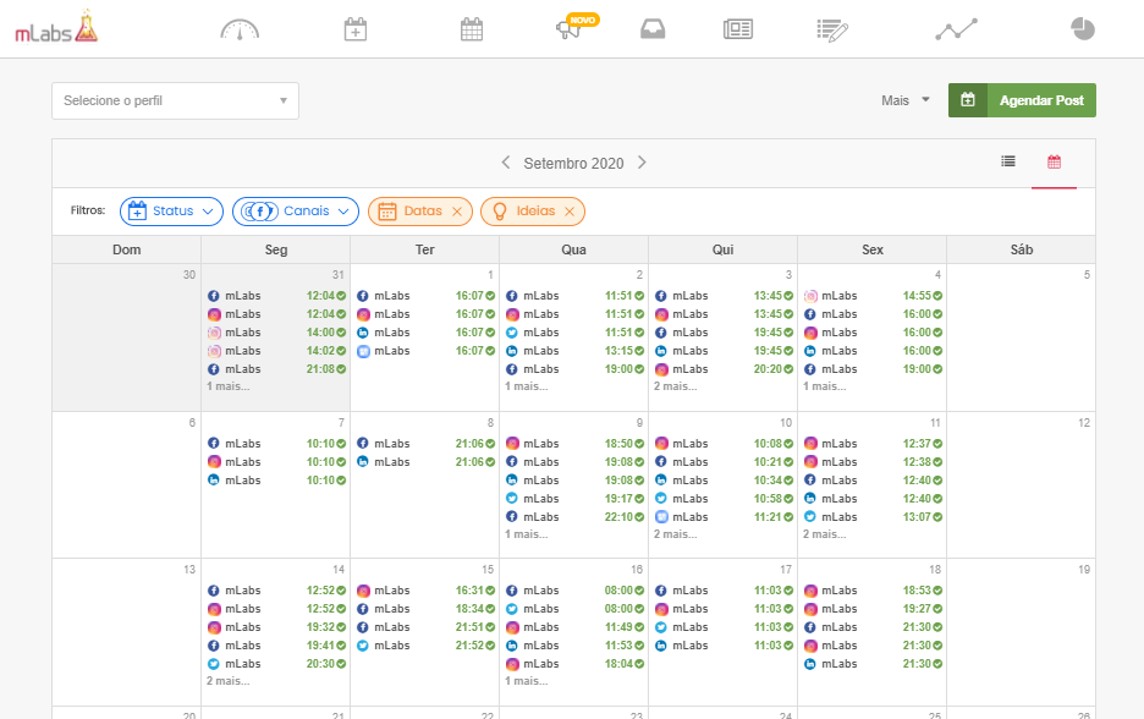Select empty day 12 cell

click(1021, 485)
